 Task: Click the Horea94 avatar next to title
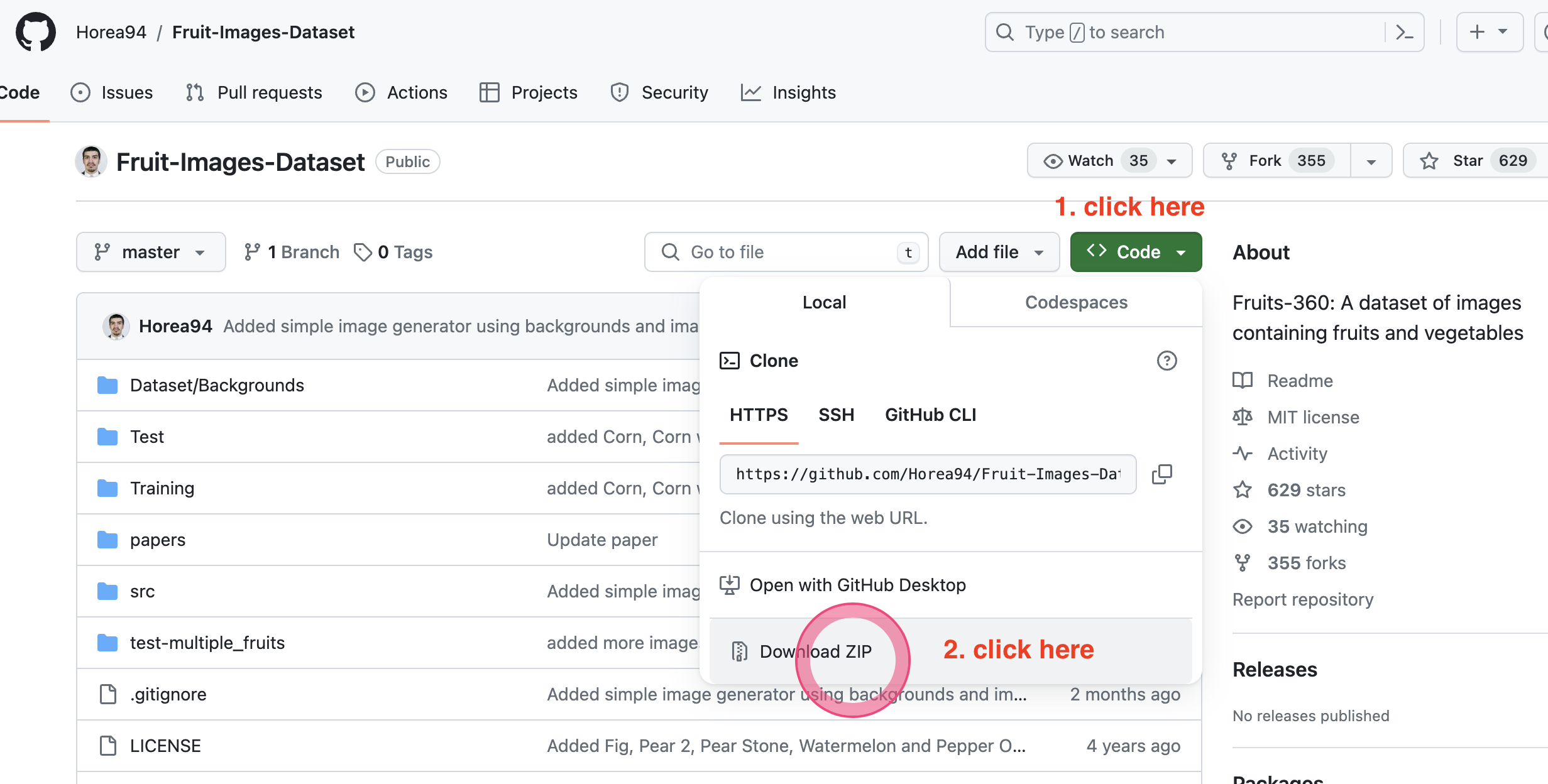[x=91, y=162]
